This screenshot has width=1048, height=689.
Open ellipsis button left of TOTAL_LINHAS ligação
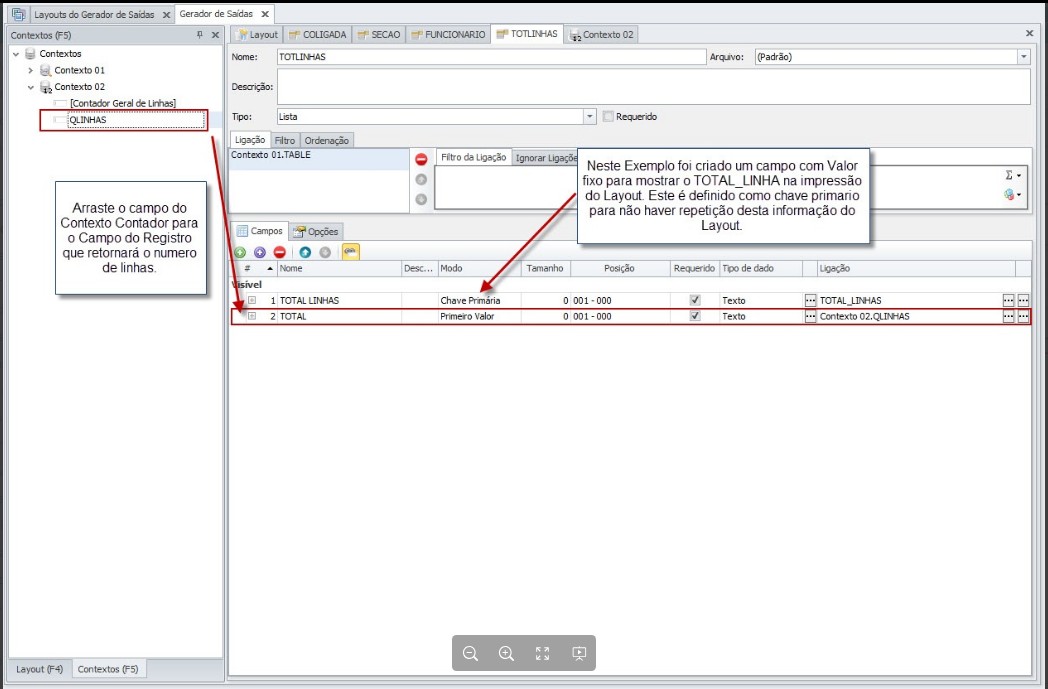pyautogui.click(x=810, y=300)
